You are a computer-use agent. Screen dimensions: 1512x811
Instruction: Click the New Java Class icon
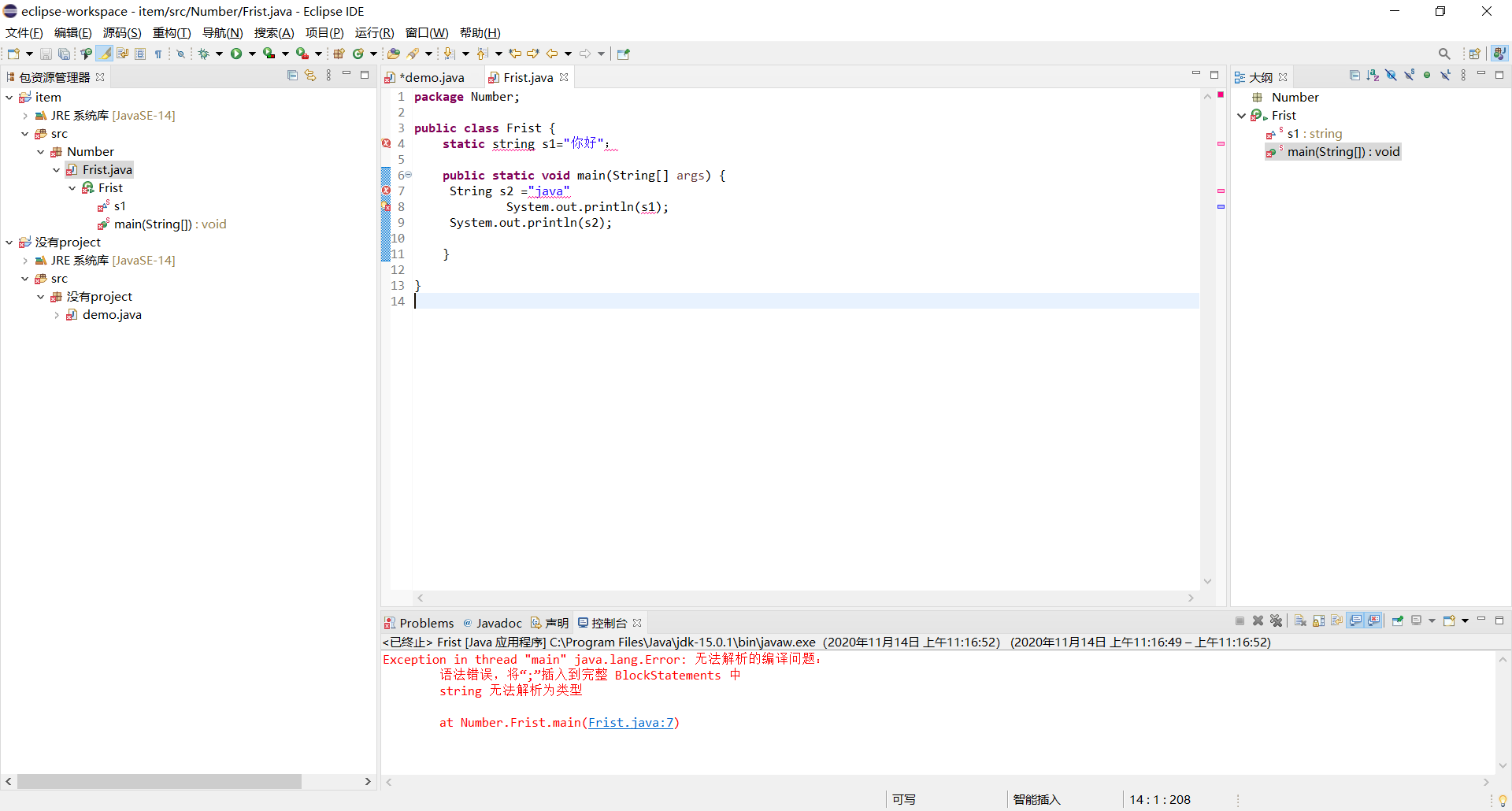[358, 54]
